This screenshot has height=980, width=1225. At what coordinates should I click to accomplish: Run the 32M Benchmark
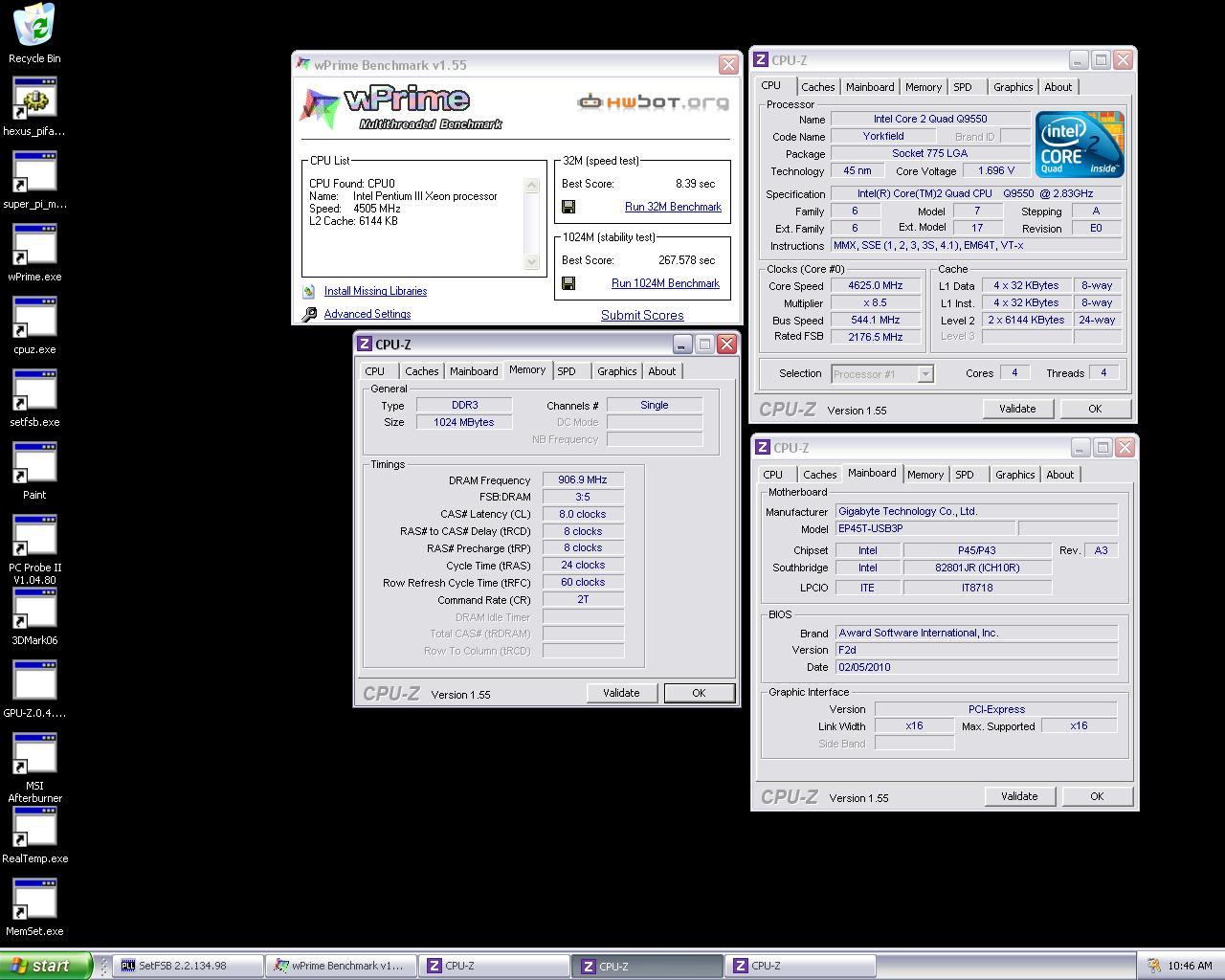(x=673, y=207)
